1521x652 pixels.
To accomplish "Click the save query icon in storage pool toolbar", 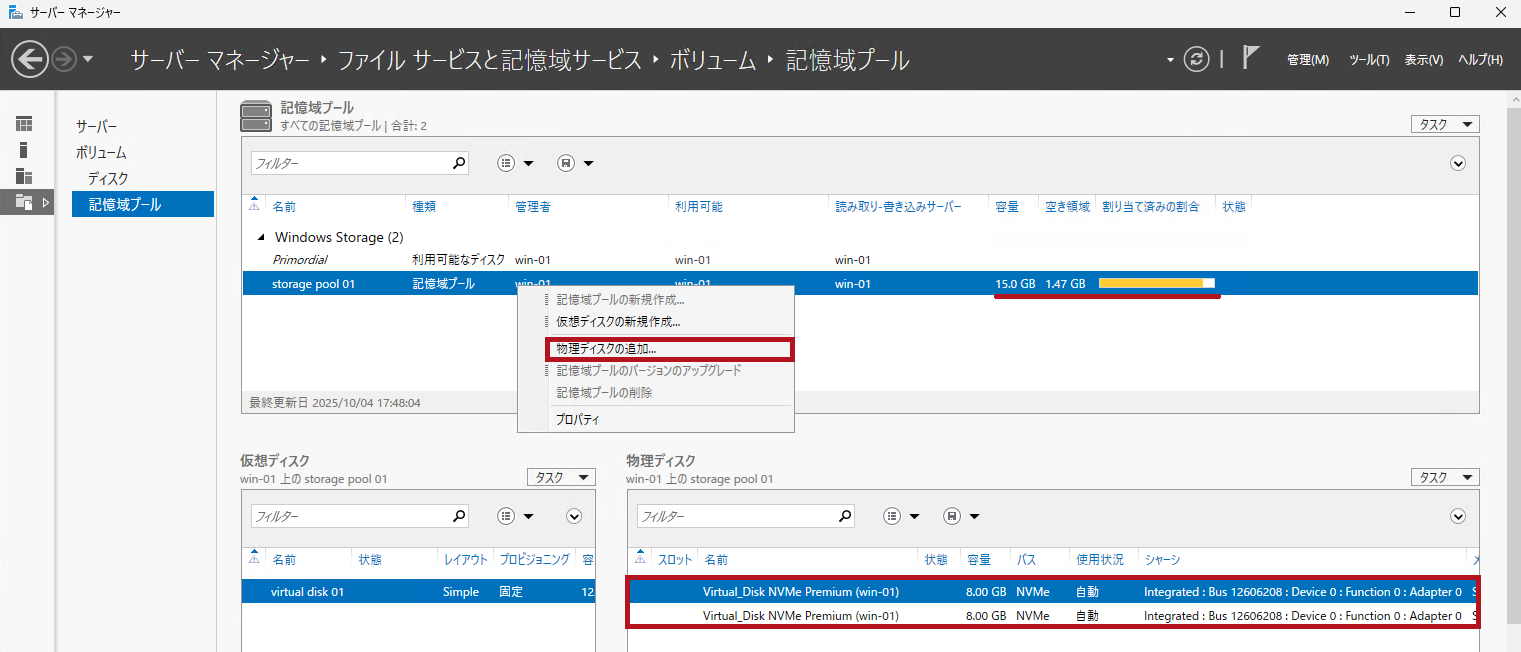I will (x=566, y=163).
